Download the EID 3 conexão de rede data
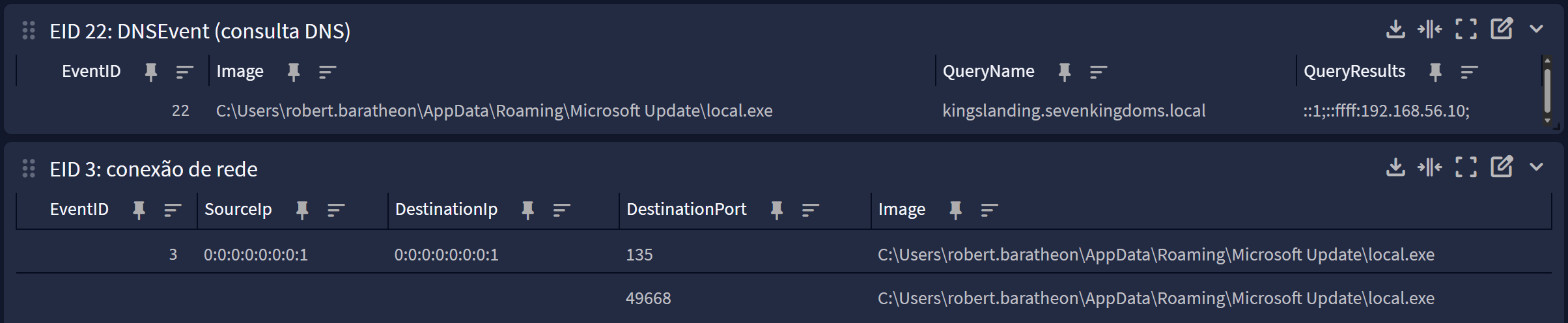The height and width of the screenshot is (323, 1568). click(x=1395, y=167)
